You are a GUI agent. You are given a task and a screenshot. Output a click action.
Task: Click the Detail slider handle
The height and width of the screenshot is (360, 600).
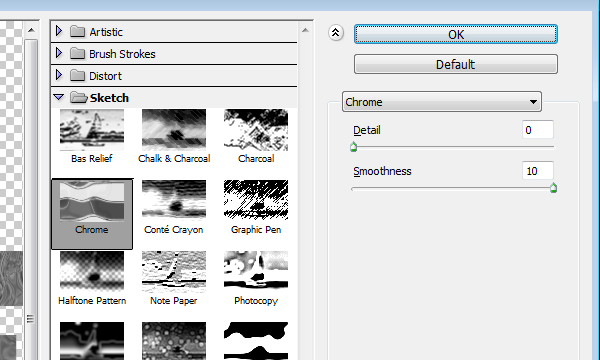(354, 147)
